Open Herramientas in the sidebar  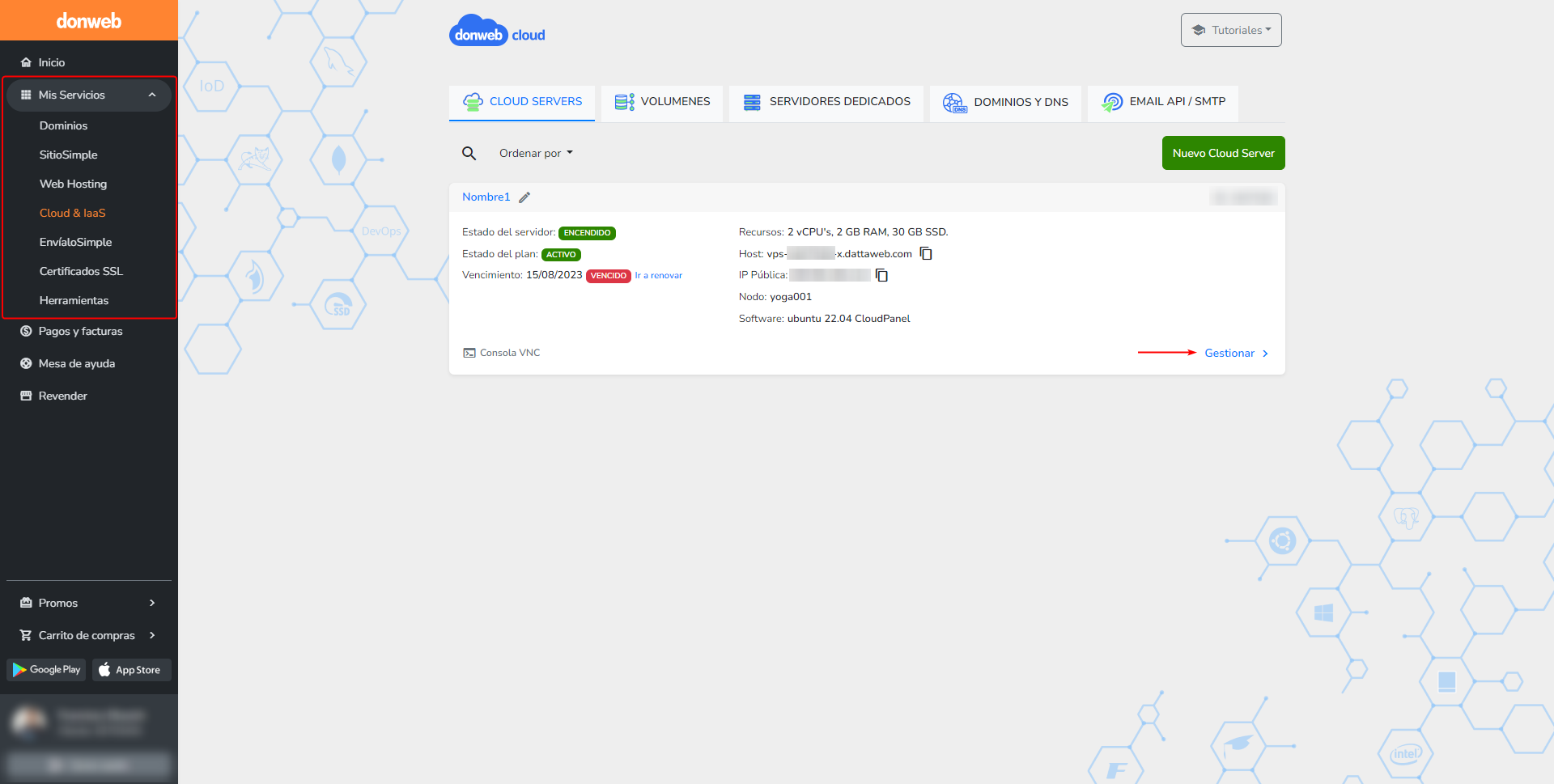coord(74,300)
